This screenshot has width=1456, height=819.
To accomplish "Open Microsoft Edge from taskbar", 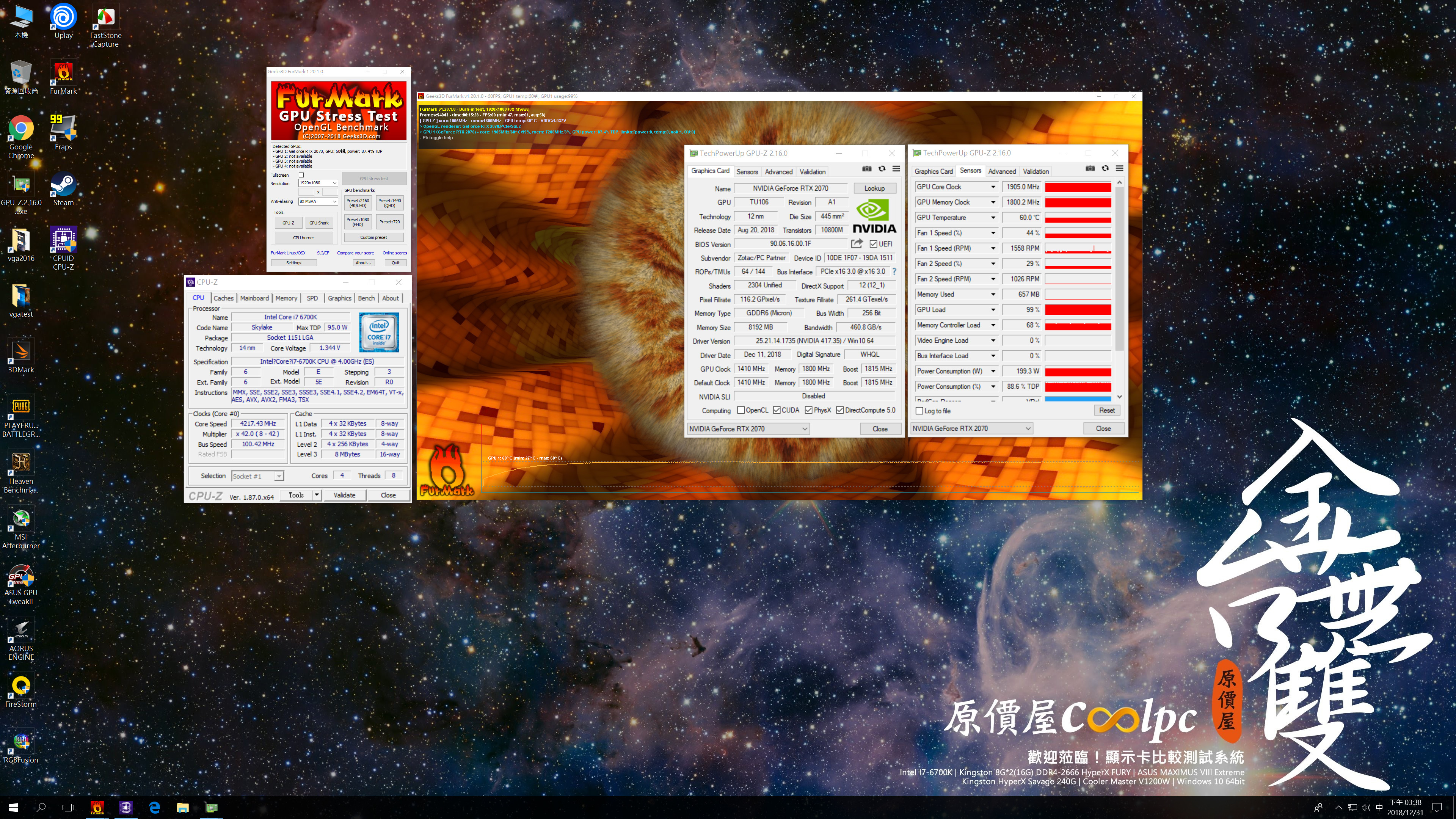I will coord(154,808).
